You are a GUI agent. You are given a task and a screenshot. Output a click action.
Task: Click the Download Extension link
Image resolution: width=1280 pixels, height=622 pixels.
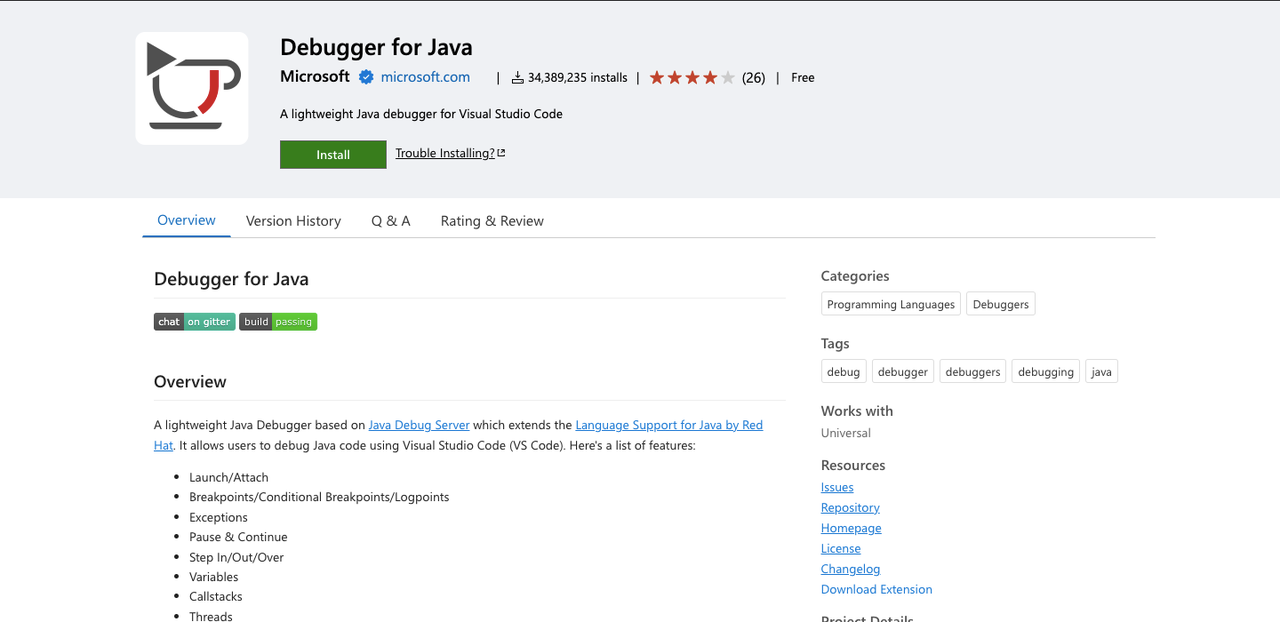pyautogui.click(x=877, y=589)
